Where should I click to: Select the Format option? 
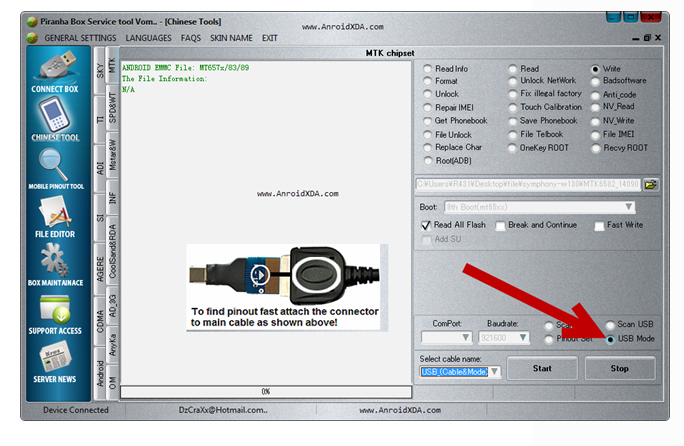click(428, 81)
